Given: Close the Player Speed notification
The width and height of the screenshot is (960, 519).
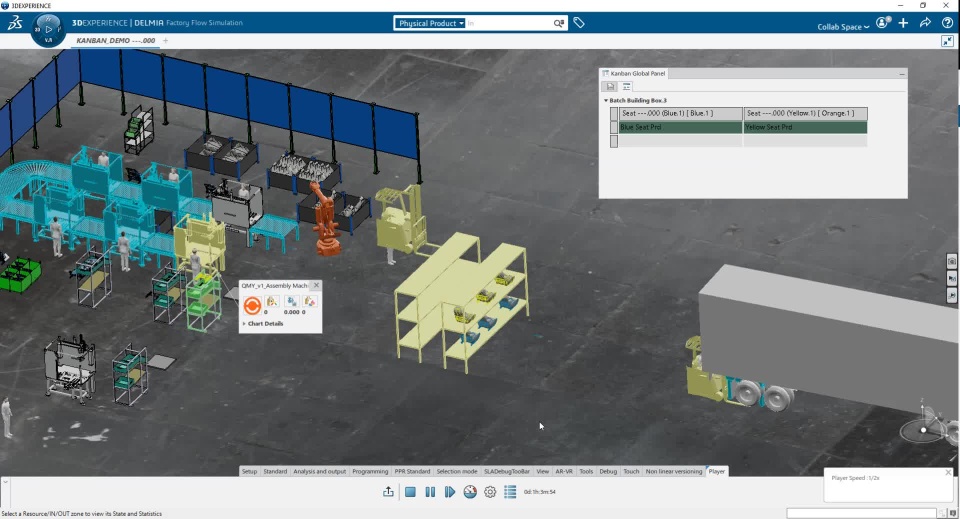Looking at the screenshot, I should click(x=948, y=472).
